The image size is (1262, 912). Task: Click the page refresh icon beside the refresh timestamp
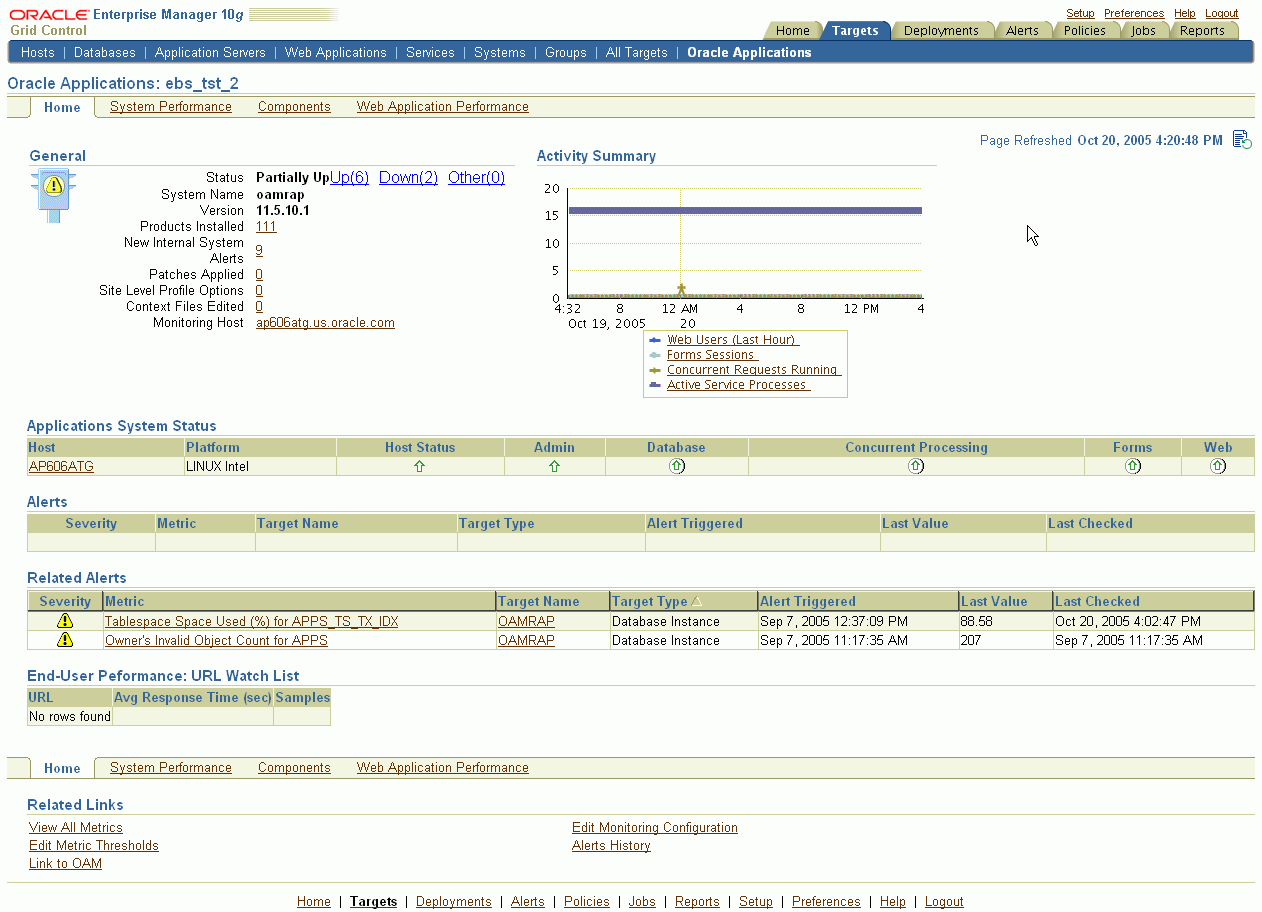click(1240, 140)
